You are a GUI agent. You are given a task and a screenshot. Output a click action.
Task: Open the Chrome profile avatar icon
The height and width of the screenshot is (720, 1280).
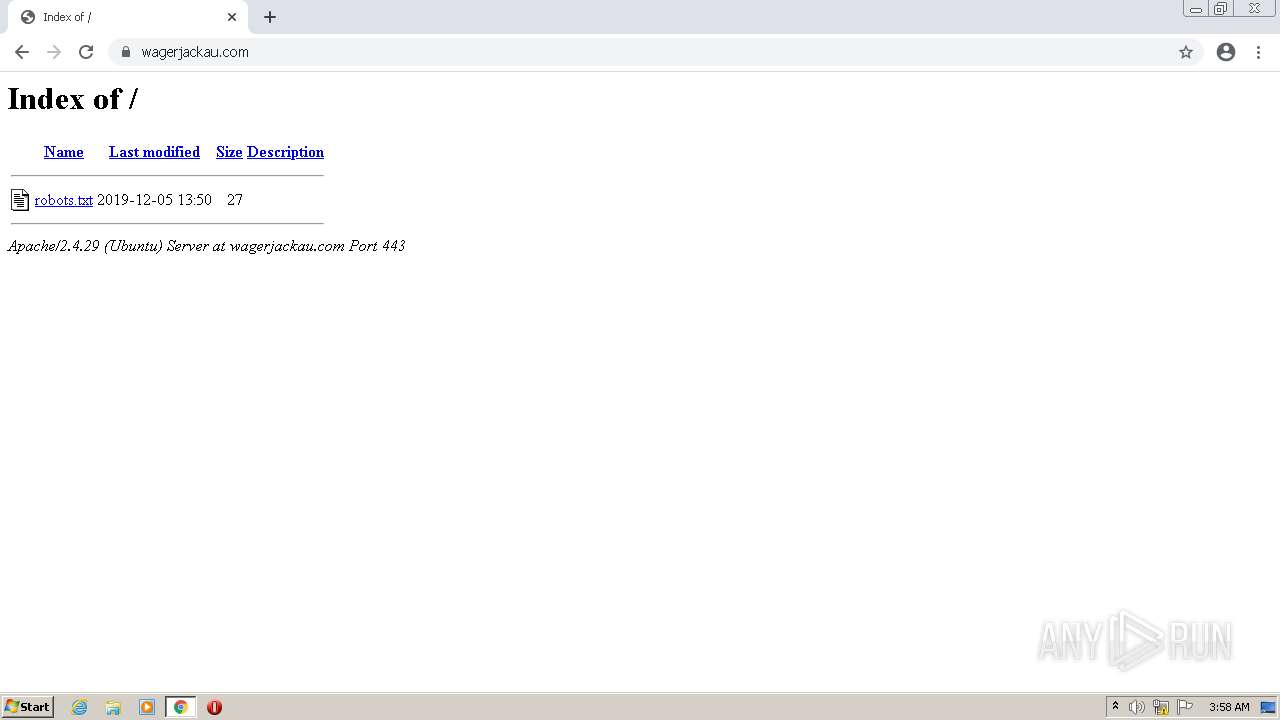coord(1226,52)
